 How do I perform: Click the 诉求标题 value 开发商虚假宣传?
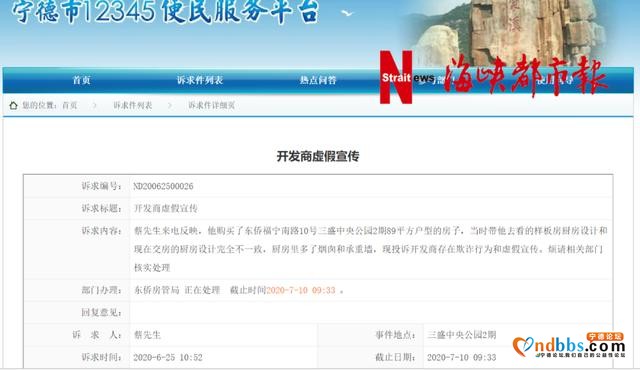point(166,208)
